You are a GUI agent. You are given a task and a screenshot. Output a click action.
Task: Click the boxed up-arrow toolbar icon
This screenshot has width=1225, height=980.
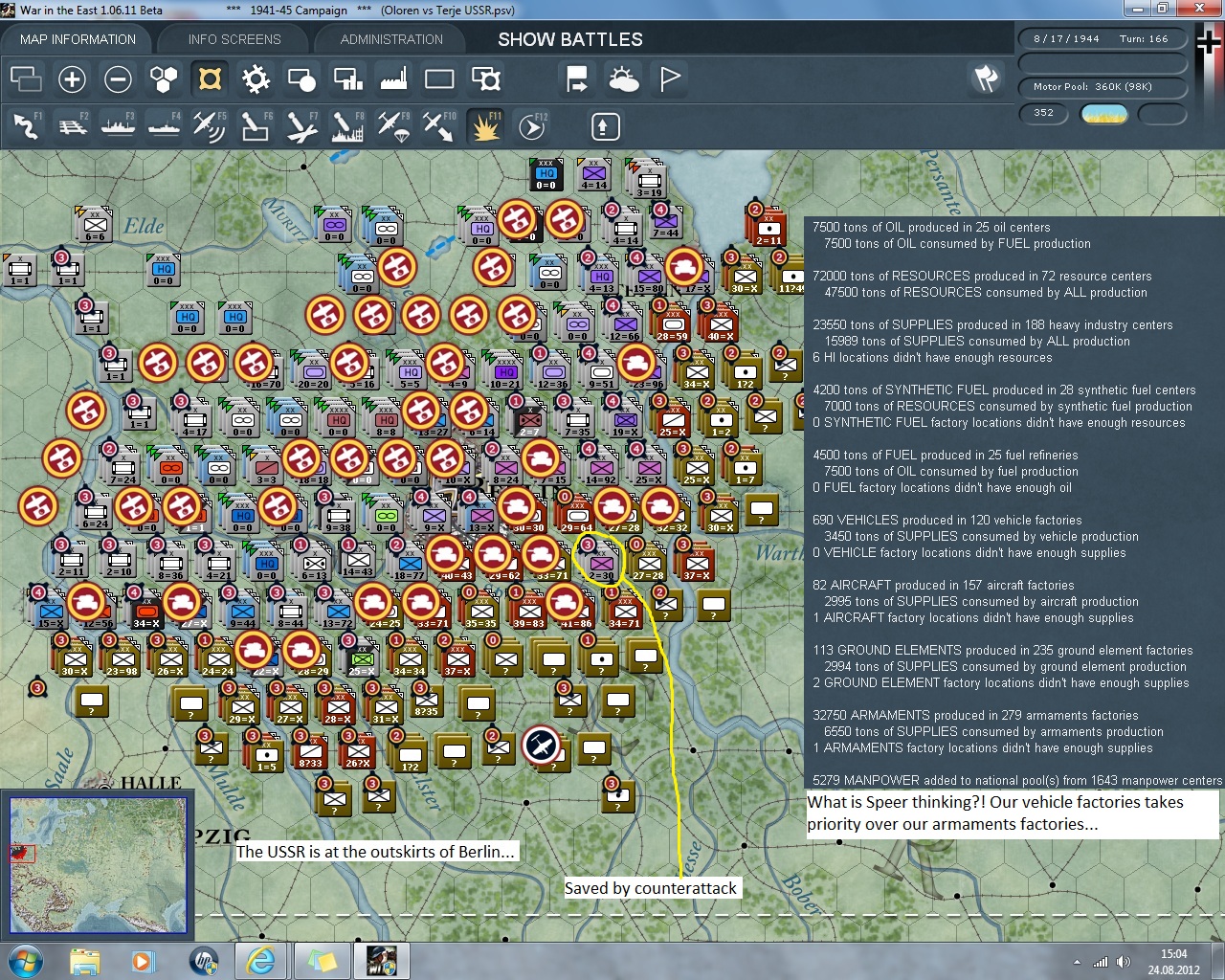pyautogui.click(x=605, y=125)
